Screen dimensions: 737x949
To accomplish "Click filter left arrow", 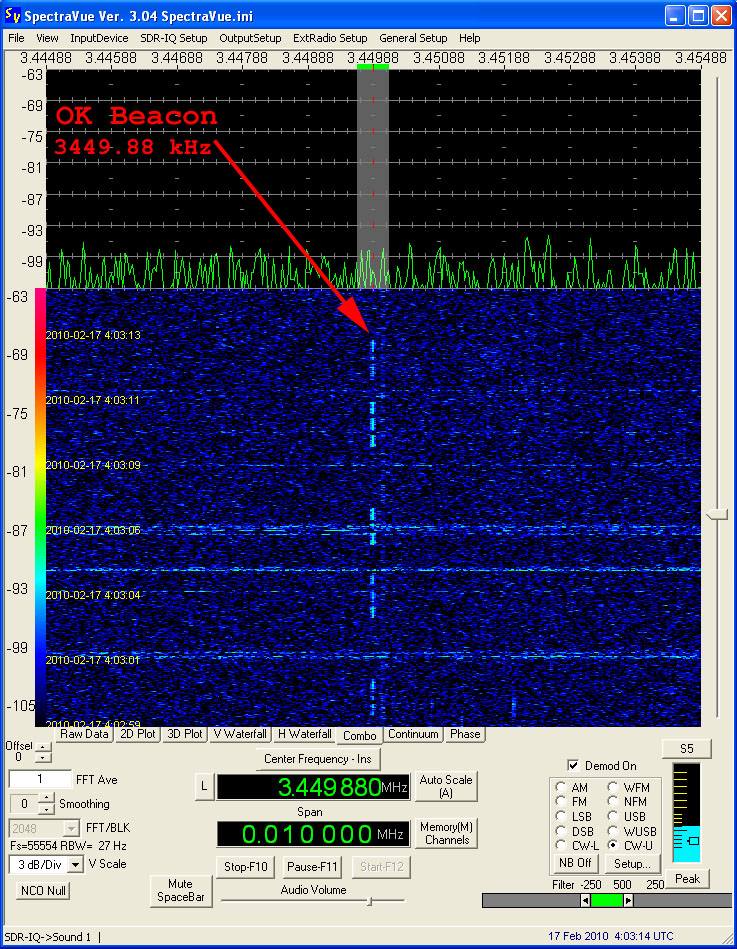I will pyautogui.click(x=585, y=901).
